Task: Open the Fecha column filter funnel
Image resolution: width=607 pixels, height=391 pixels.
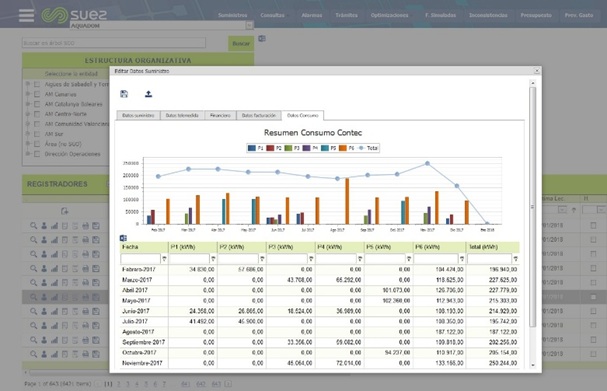Action: click(x=164, y=259)
